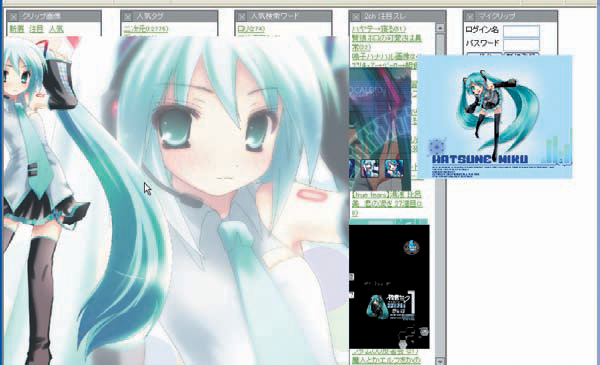Close the 2ch注目スレ panel using its X icon
Image resolution: width=600 pixels, height=365 pixels.
[x=355, y=16]
